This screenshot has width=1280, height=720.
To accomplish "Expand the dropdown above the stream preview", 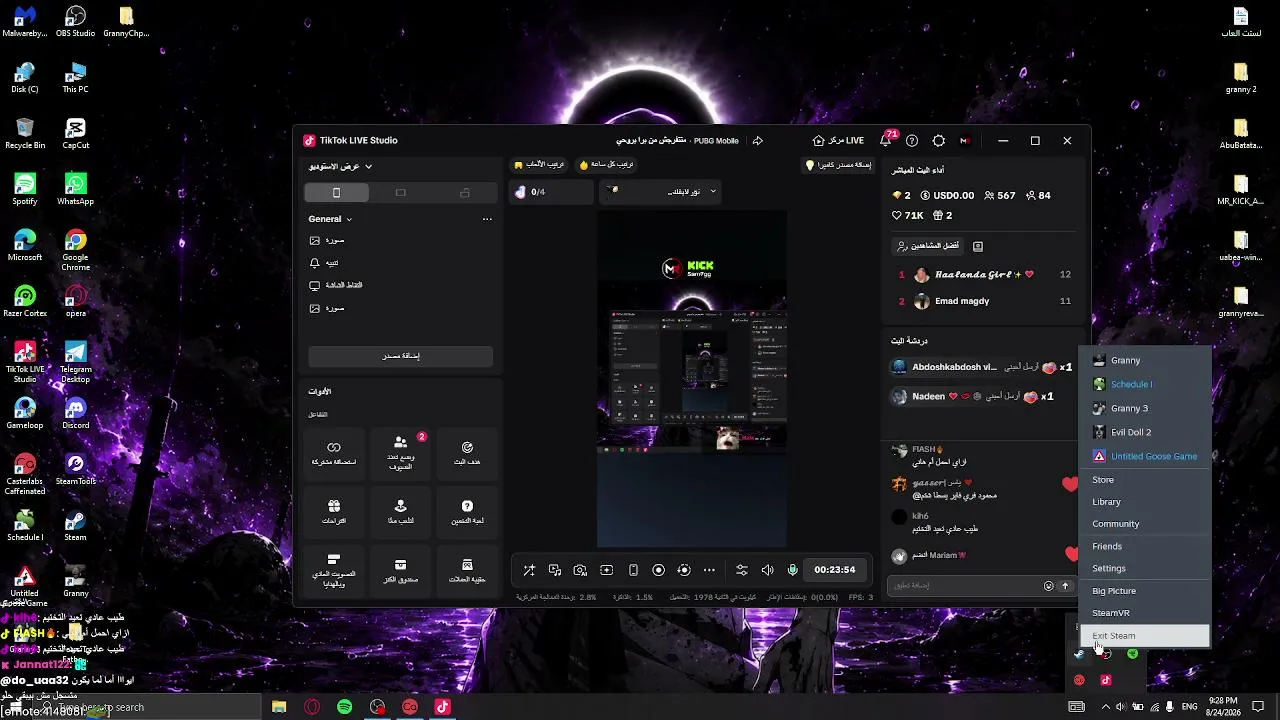I will (x=661, y=191).
